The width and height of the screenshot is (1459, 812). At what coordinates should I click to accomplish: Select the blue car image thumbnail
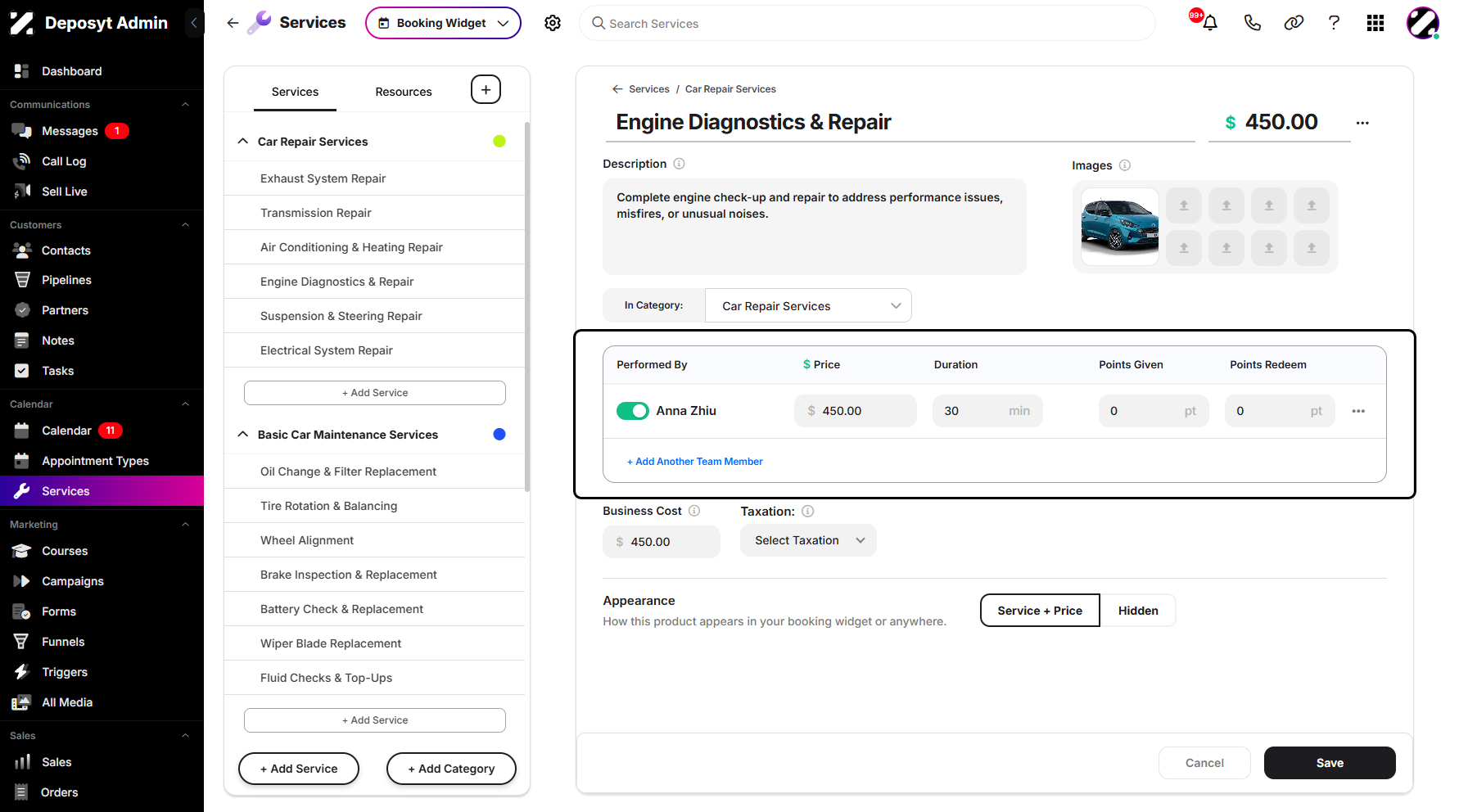click(1119, 227)
